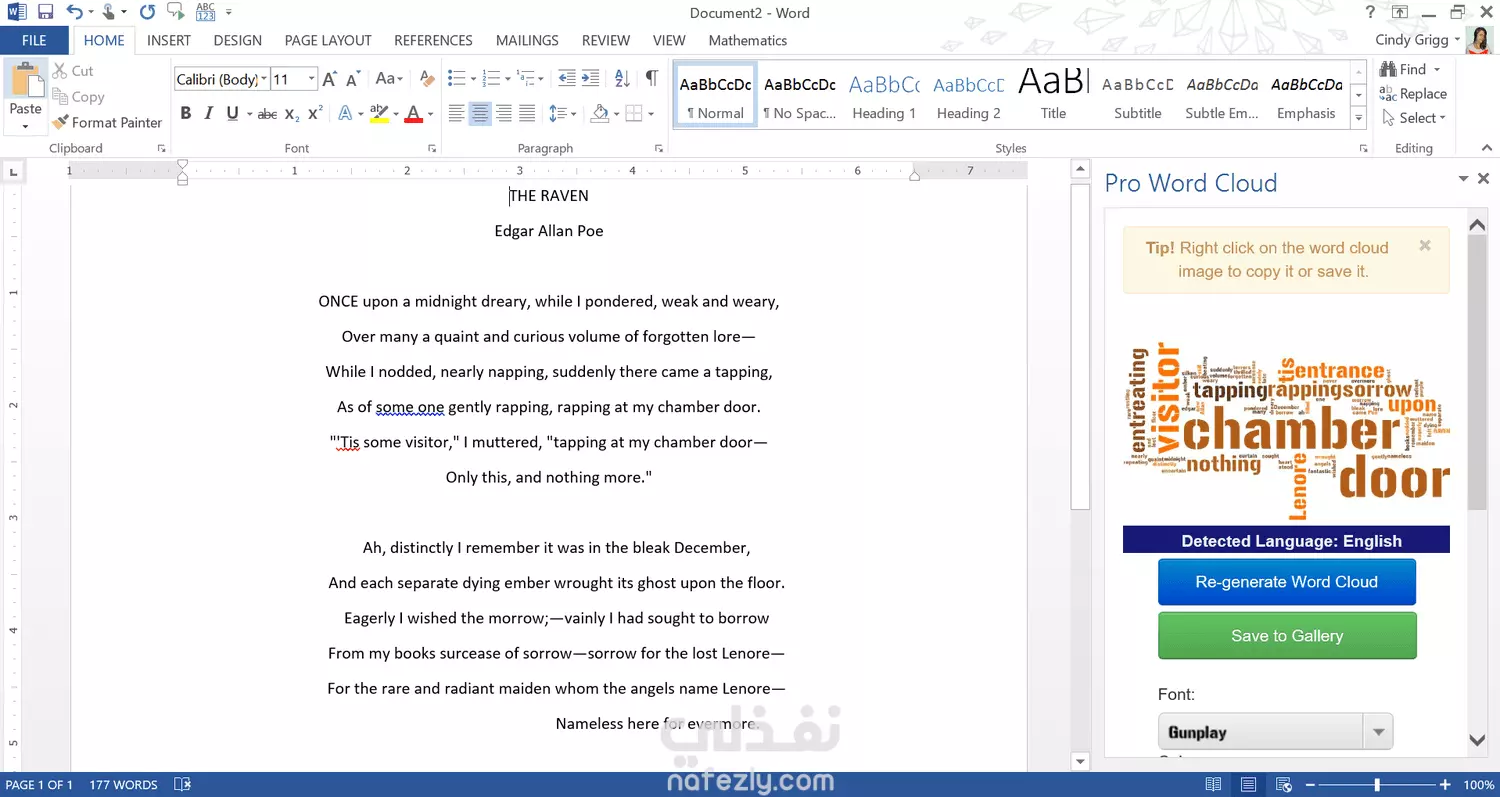Image resolution: width=1500 pixels, height=797 pixels.
Task: Click the Repeat/Redo icon in title bar
Action: click(147, 13)
